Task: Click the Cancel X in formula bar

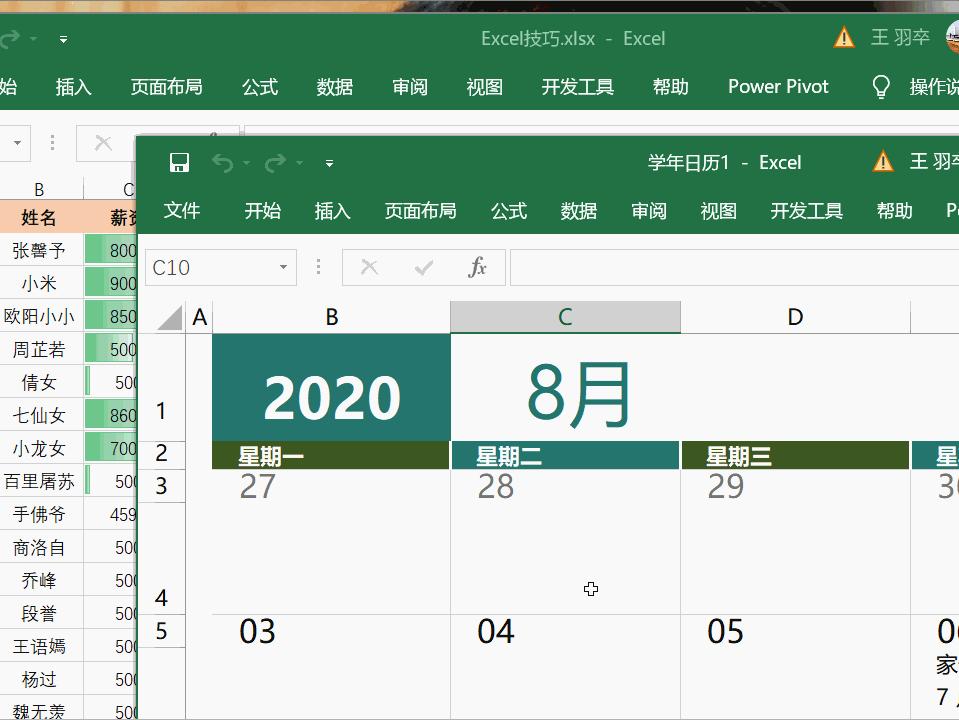Action: (369, 267)
